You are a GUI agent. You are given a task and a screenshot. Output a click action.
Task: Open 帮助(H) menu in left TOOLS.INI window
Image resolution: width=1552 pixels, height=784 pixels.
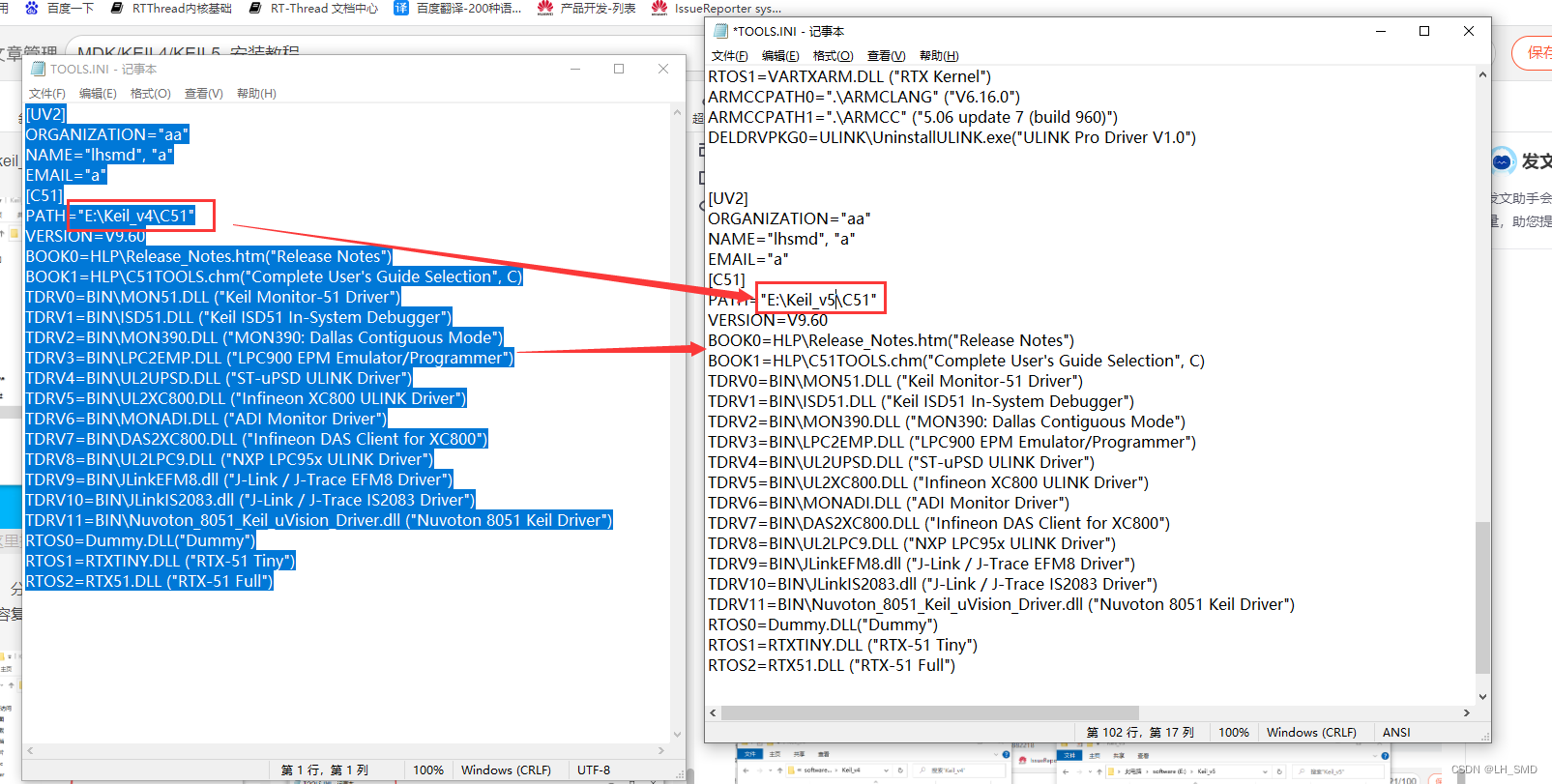click(x=256, y=94)
